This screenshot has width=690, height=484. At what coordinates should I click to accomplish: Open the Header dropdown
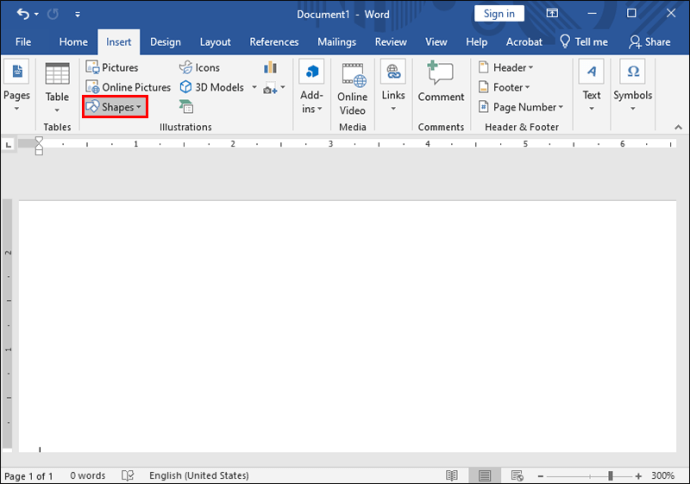pyautogui.click(x=506, y=67)
